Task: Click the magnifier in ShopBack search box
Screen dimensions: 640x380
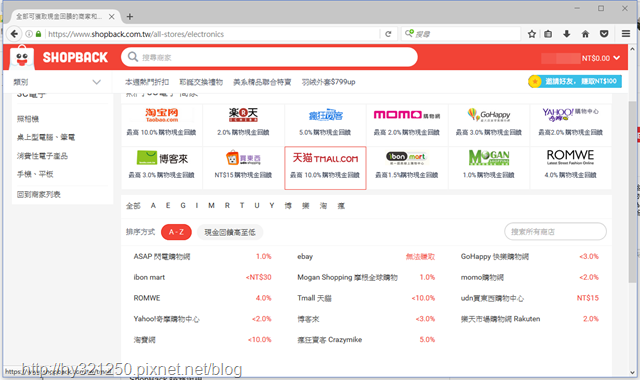Action: pyautogui.click(x=133, y=57)
